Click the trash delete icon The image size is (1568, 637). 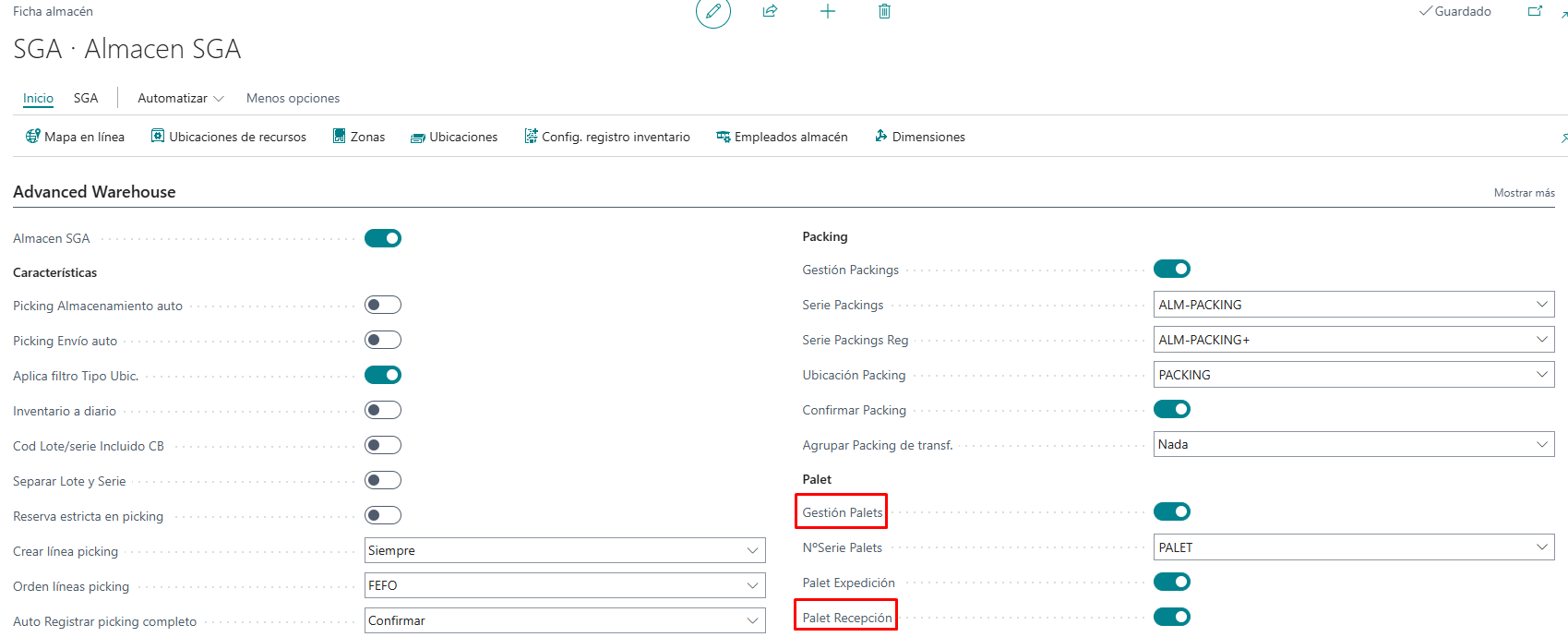pos(884,11)
